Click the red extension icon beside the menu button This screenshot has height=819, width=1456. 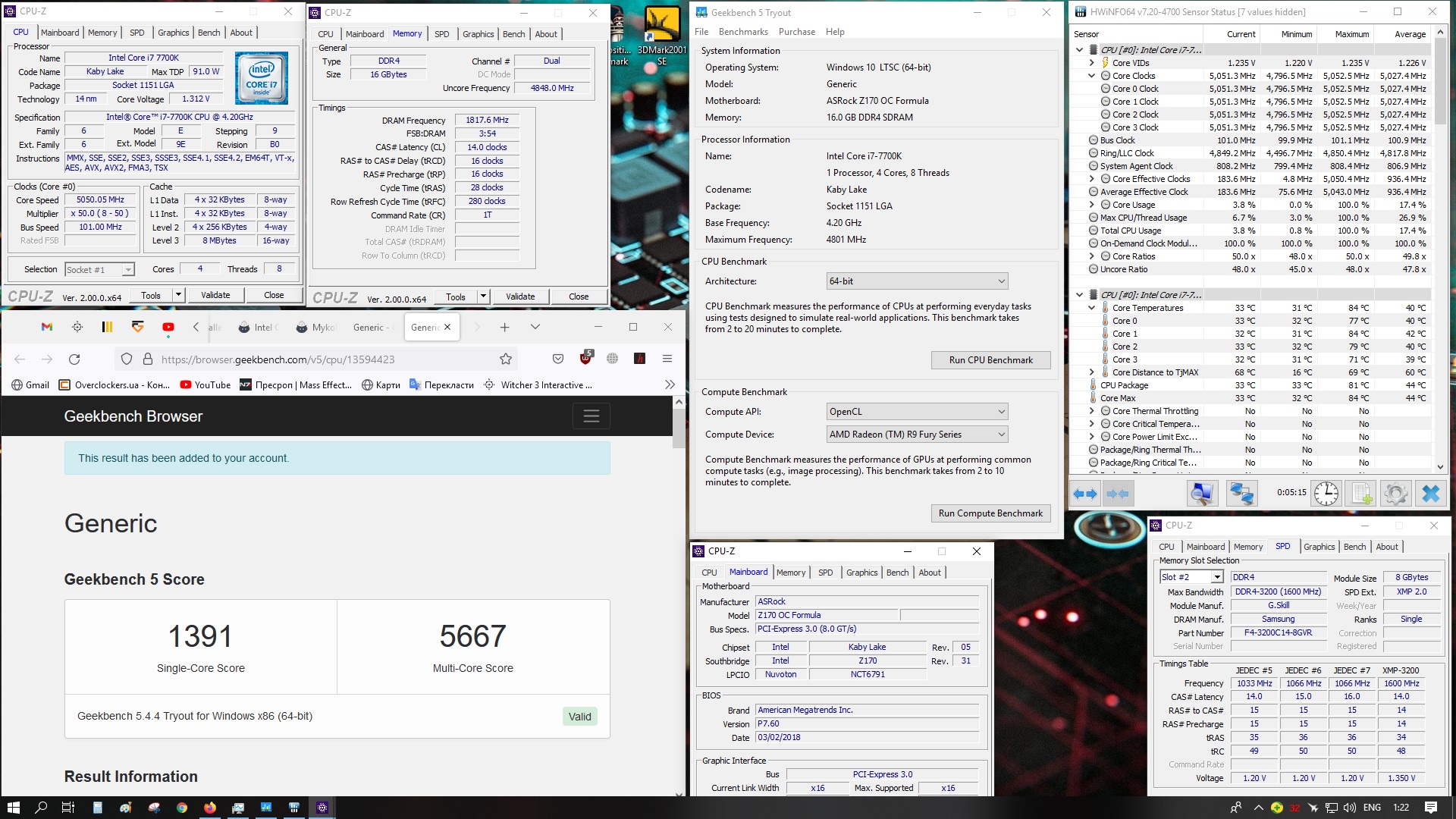[640, 359]
